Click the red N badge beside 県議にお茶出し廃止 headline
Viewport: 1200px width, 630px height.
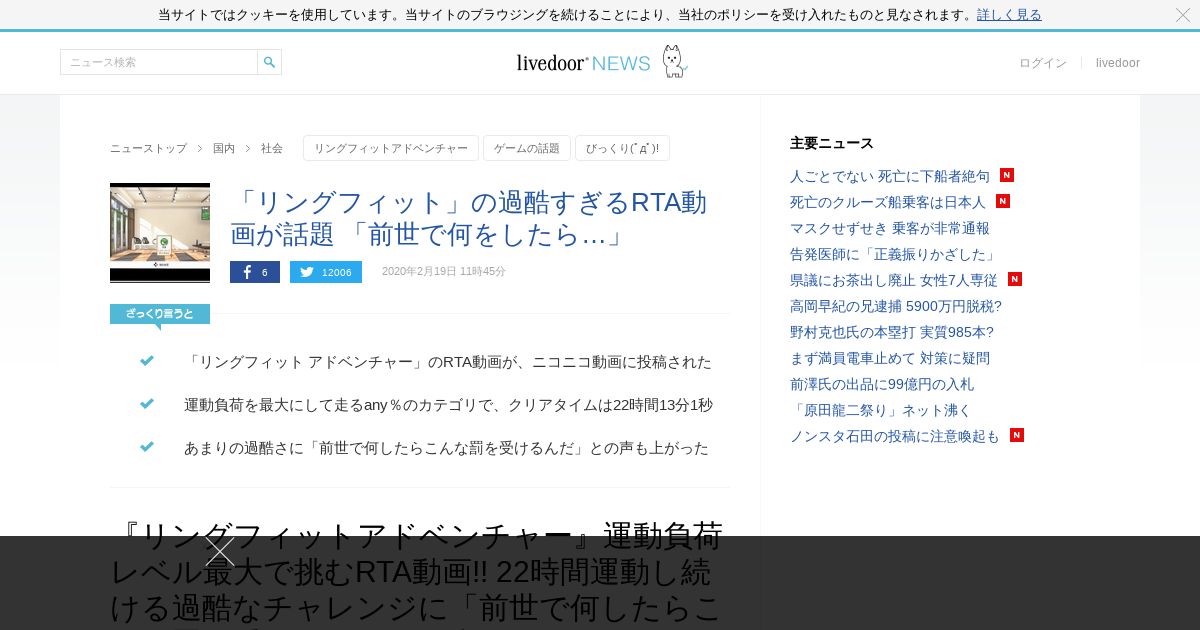pyautogui.click(x=1015, y=279)
